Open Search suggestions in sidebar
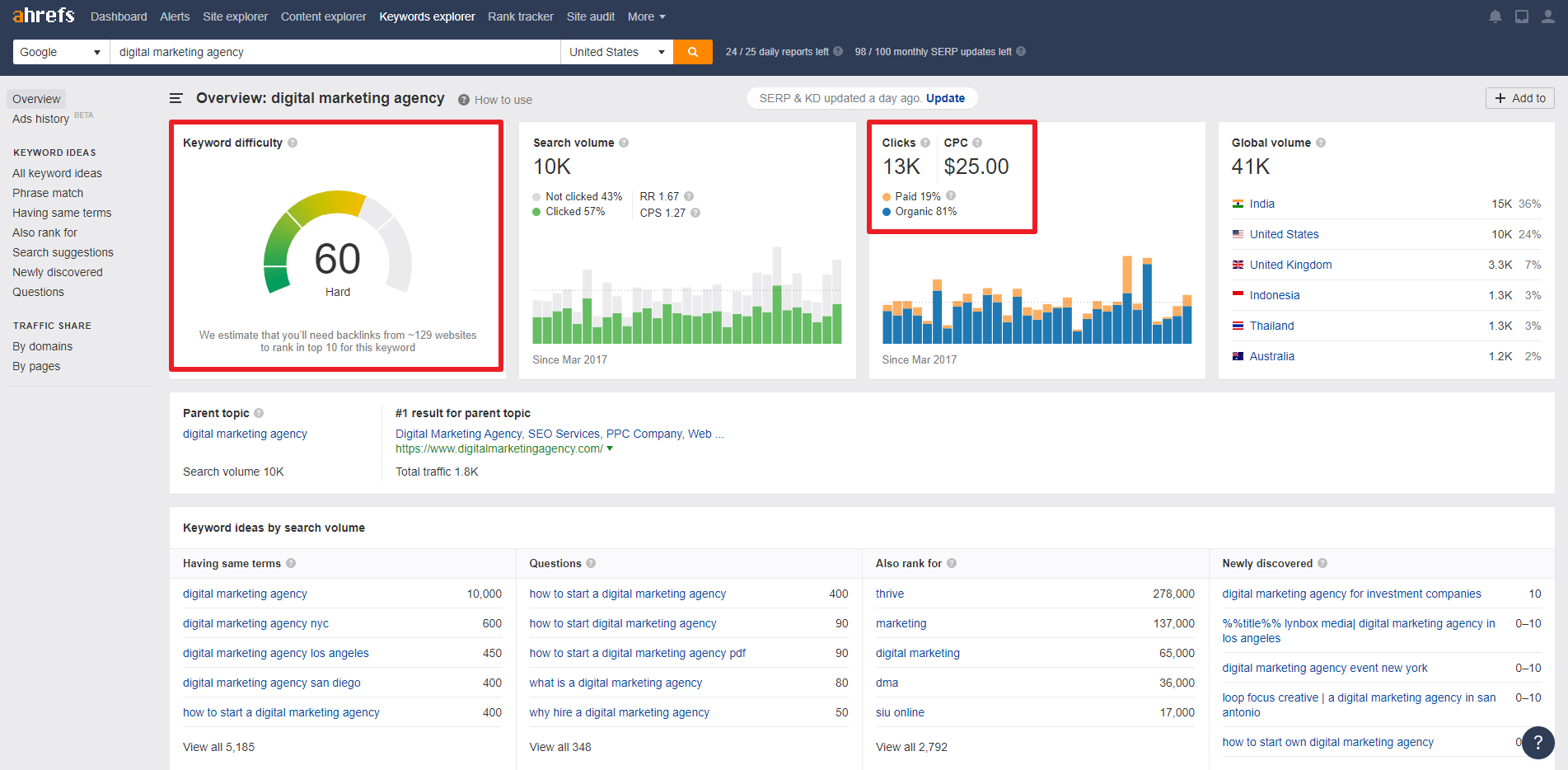Screen dimensions: 1568x770 (63, 252)
